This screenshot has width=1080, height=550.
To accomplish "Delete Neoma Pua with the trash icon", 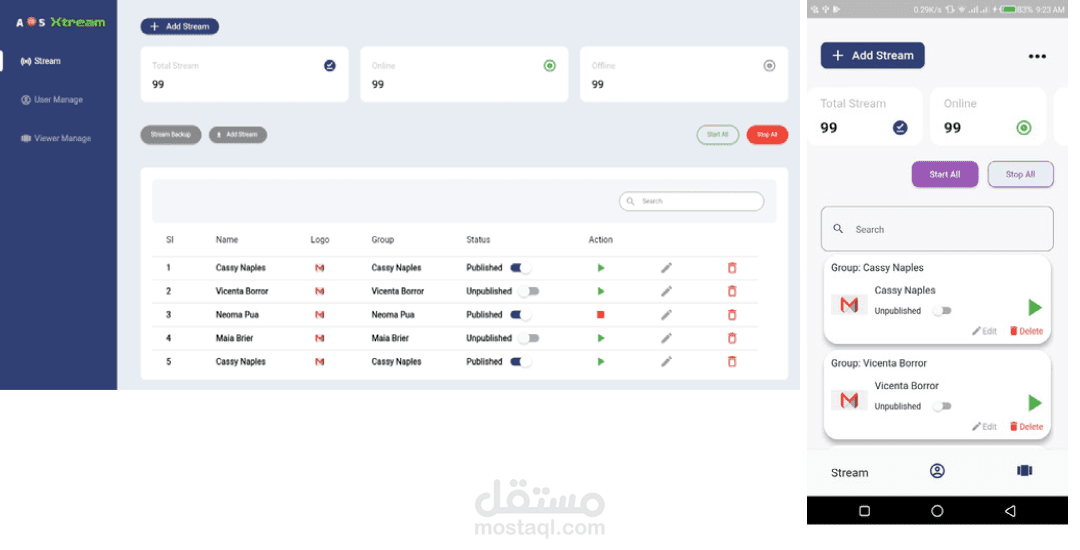I will [732, 315].
